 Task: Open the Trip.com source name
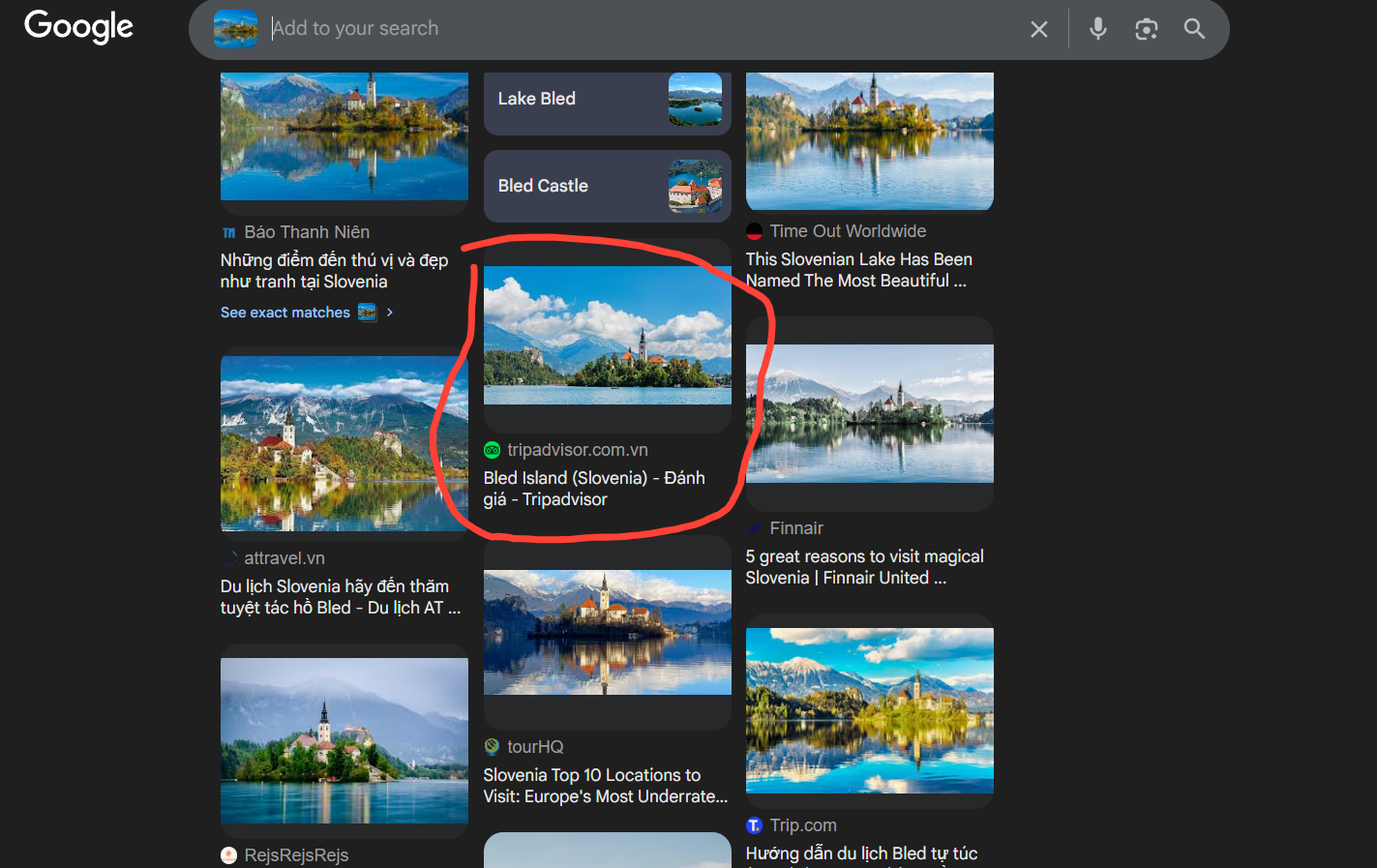pos(803,825)
